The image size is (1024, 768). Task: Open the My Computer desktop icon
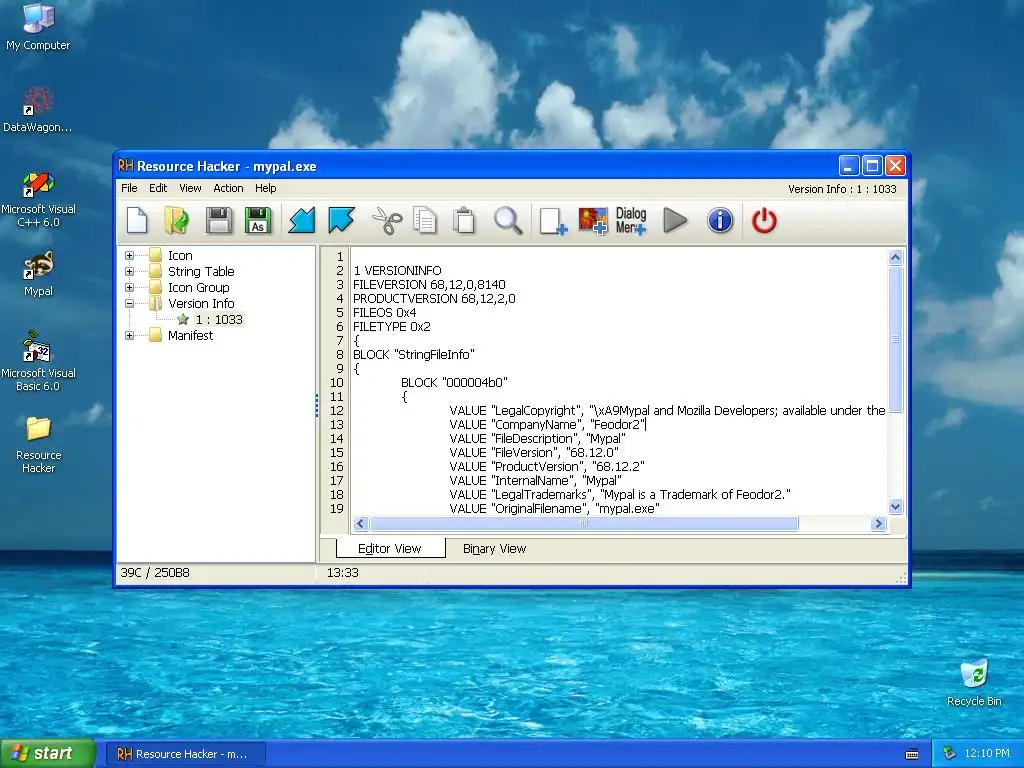tap(38, 27)
